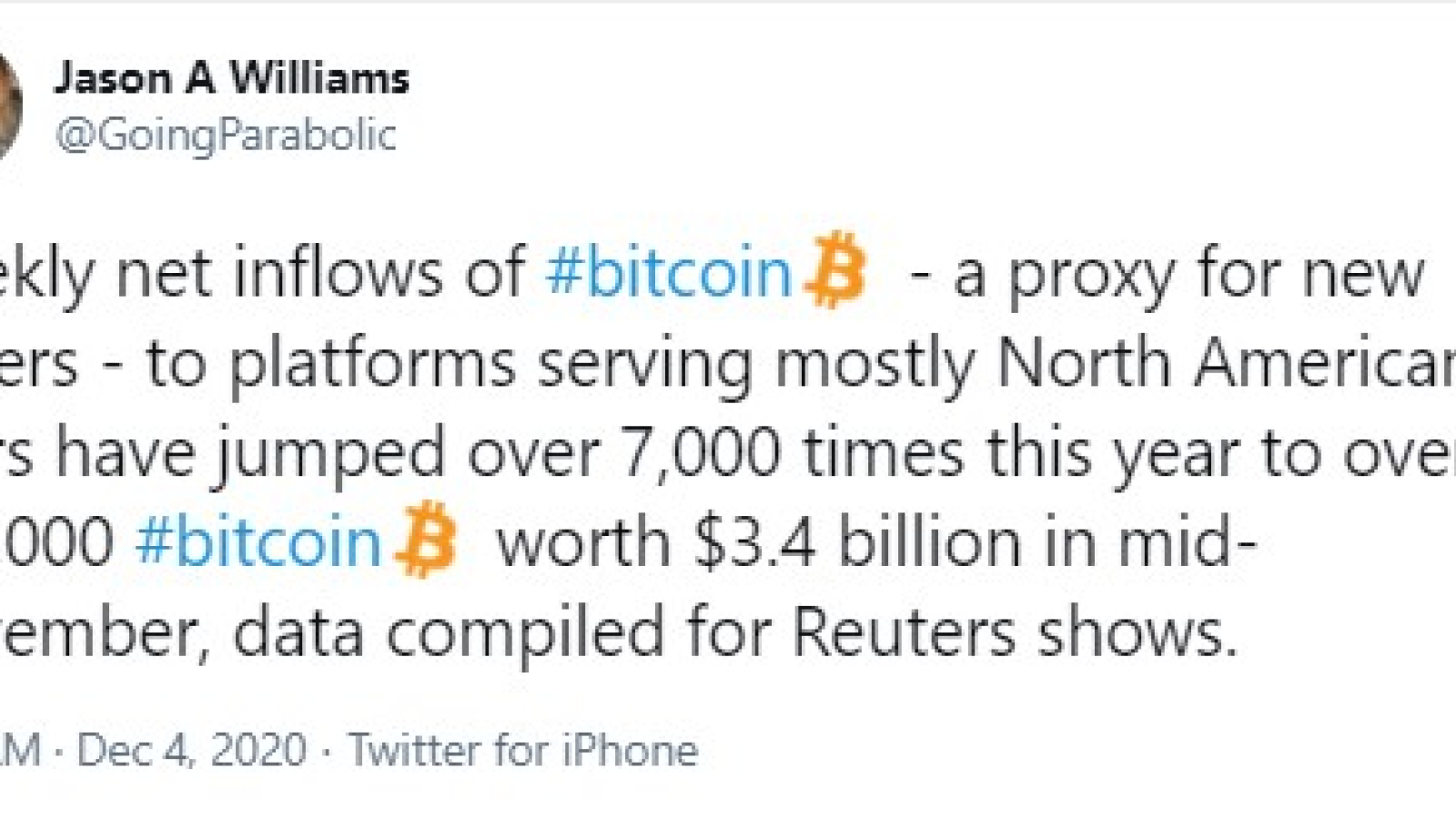Click the 'Twitter for iPhone' source label
The height and width of the screenshot is (819, 1456).
pyautogui.click(x=524, y=751)
